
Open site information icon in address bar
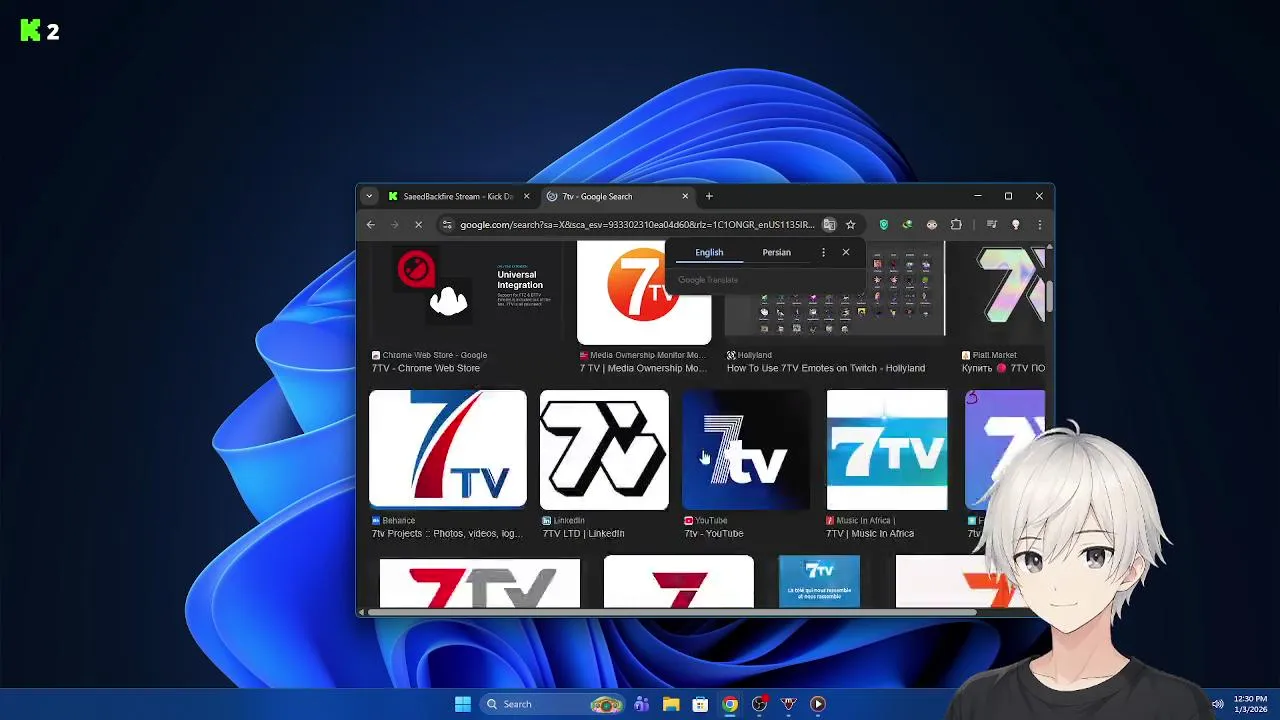[x=447, y=225]
